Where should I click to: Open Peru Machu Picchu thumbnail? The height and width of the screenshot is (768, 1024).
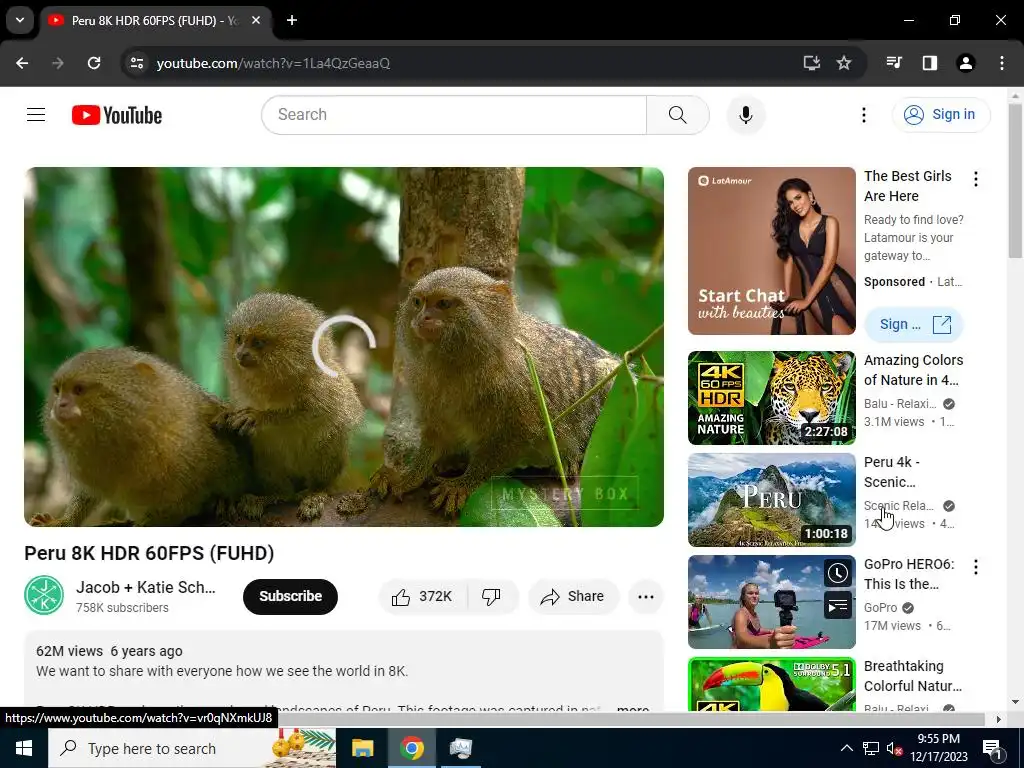click(771, 500)
